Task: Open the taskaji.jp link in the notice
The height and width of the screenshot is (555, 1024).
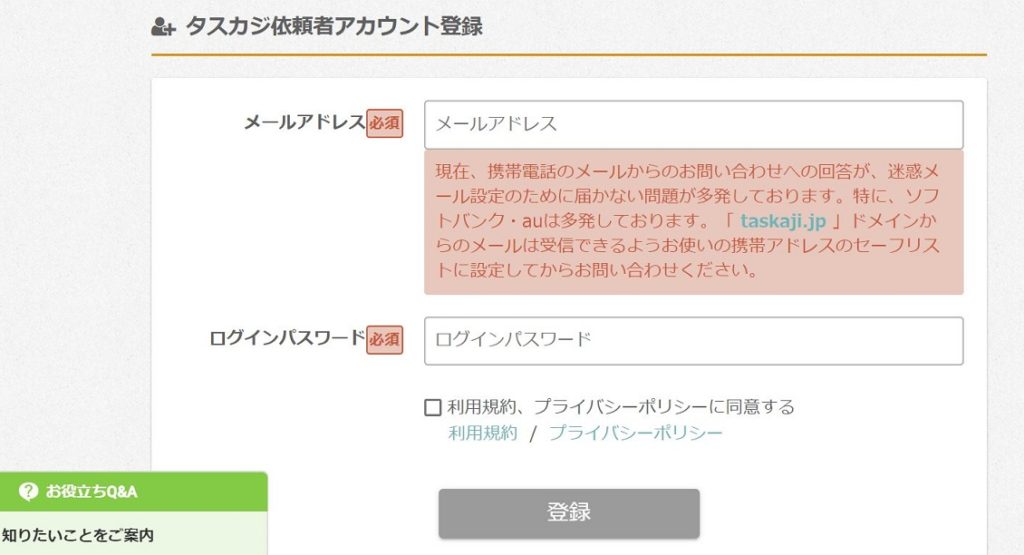Action: click(783, 221)
